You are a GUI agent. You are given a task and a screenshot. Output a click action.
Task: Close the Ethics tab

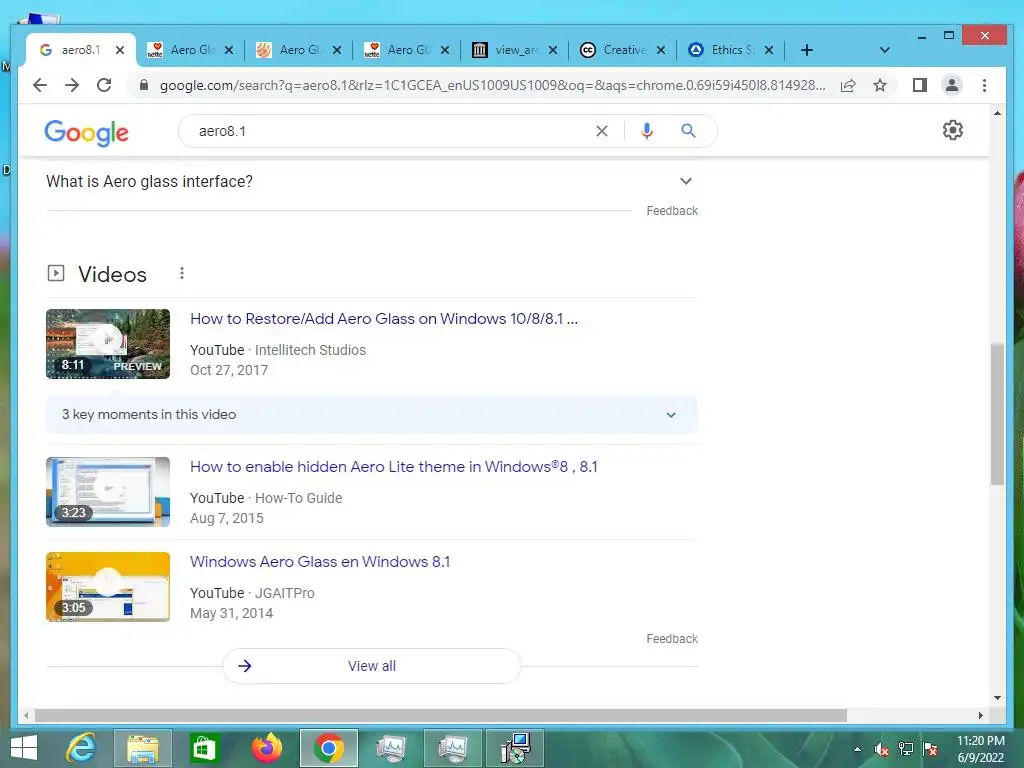[x=769, y=50]
